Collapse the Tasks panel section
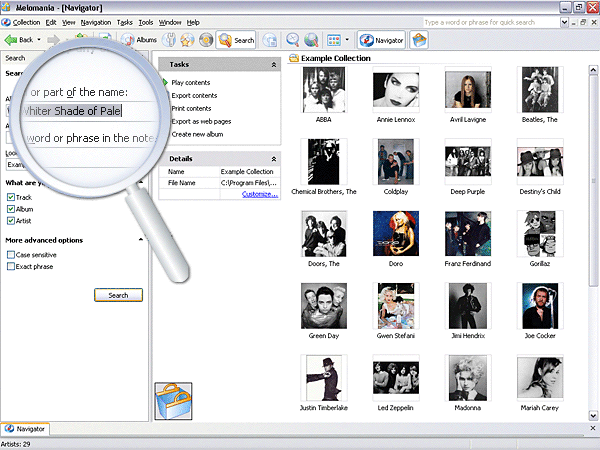This screenshot has height=450, width=600. (x=274, y=64)
